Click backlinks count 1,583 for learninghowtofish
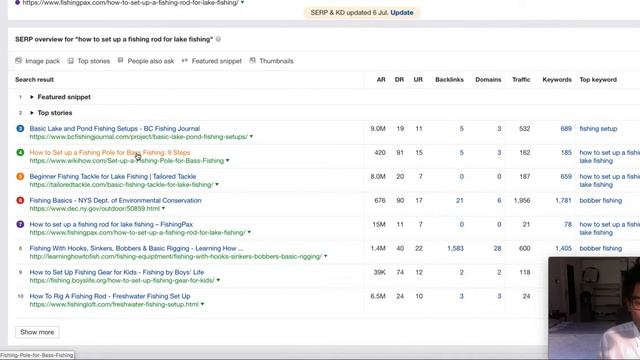Viewport: 640px width, 360px height. [455, 248]
